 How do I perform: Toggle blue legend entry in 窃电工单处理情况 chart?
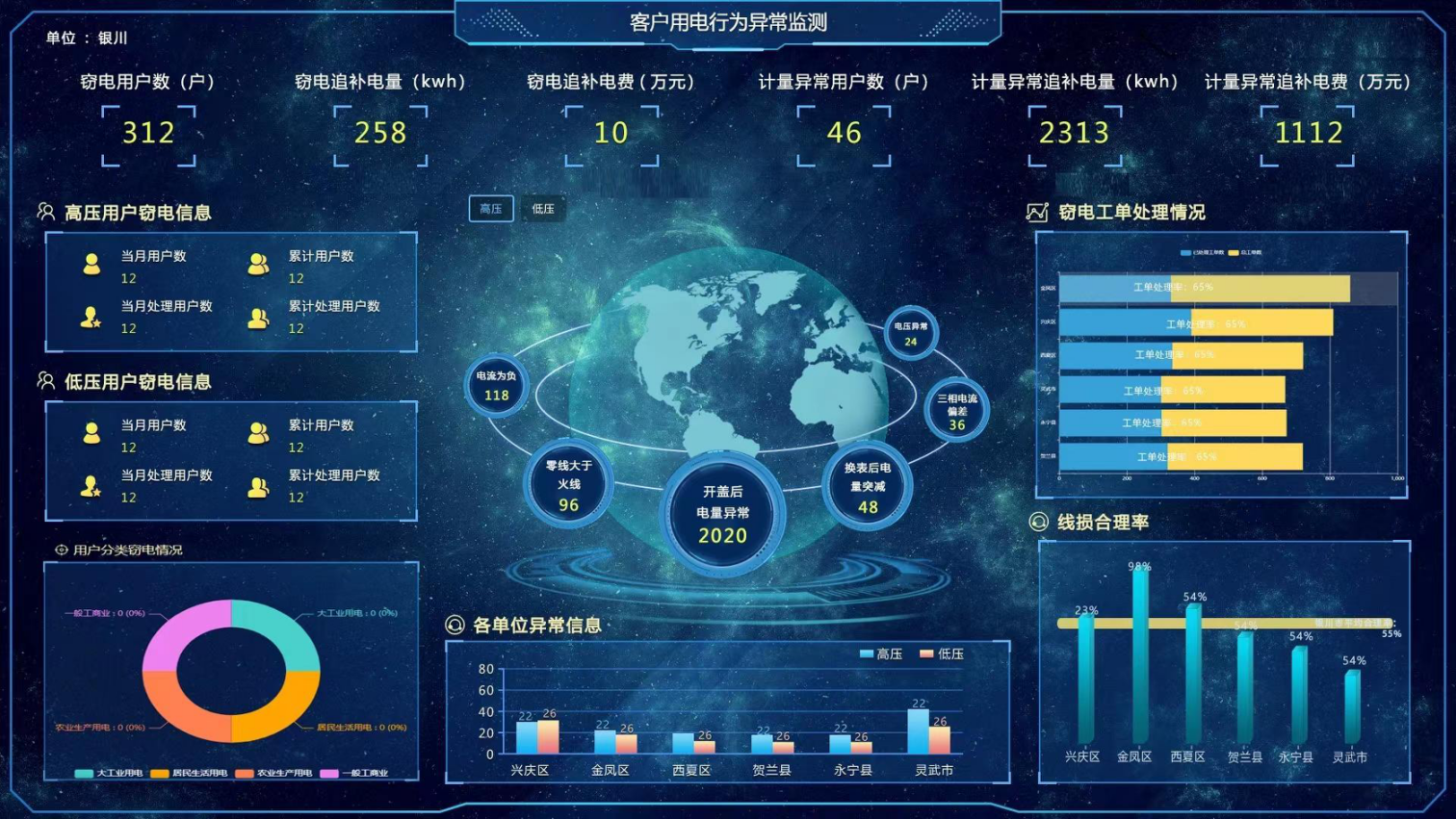(1202, 252)
